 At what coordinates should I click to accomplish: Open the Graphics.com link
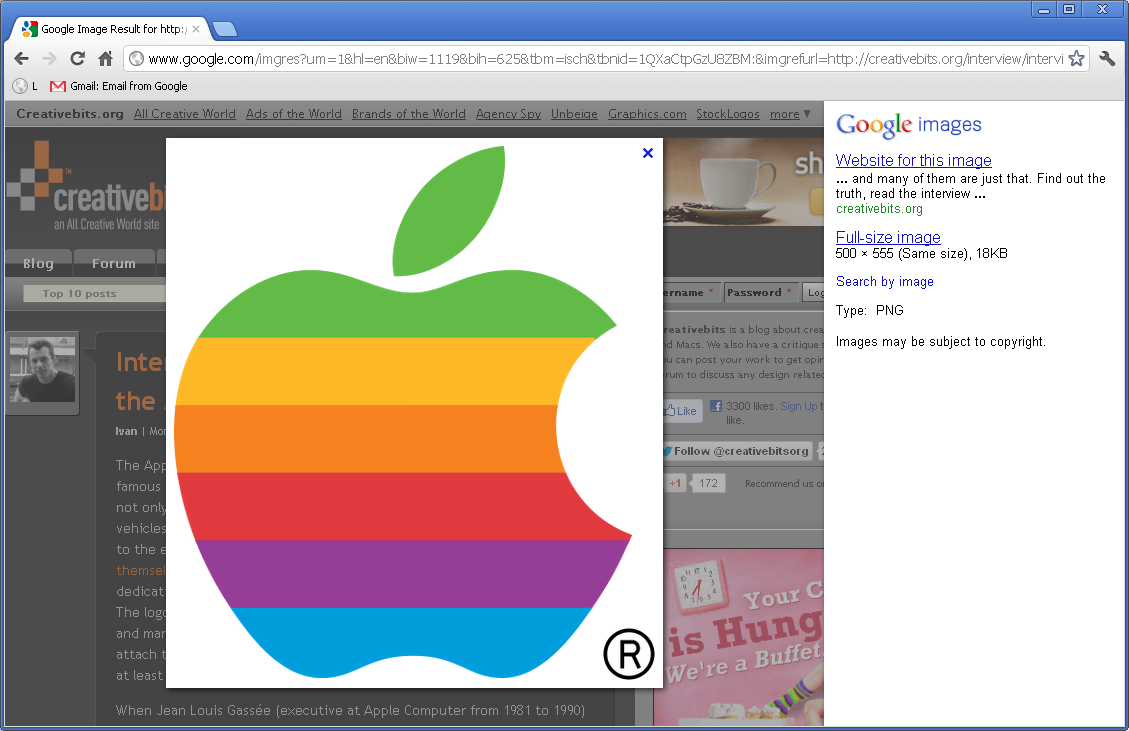[x=647, y=114]
